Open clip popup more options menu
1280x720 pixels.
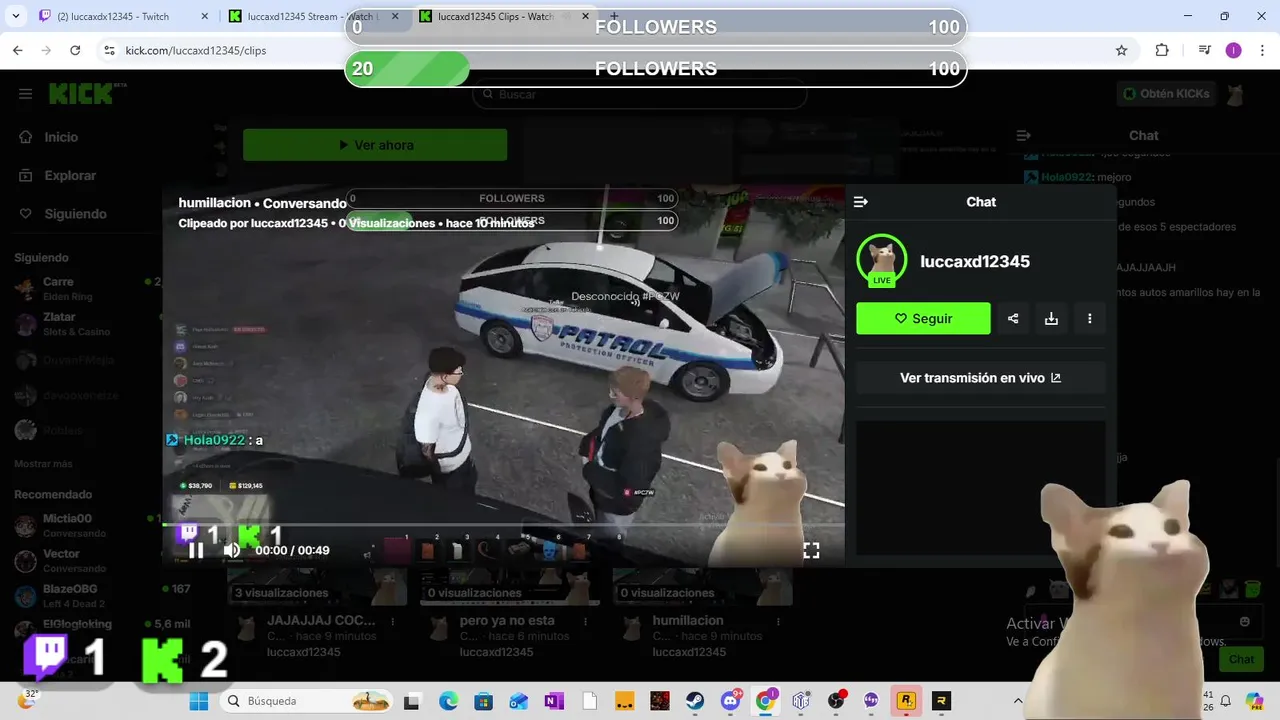pos(1089,318)
